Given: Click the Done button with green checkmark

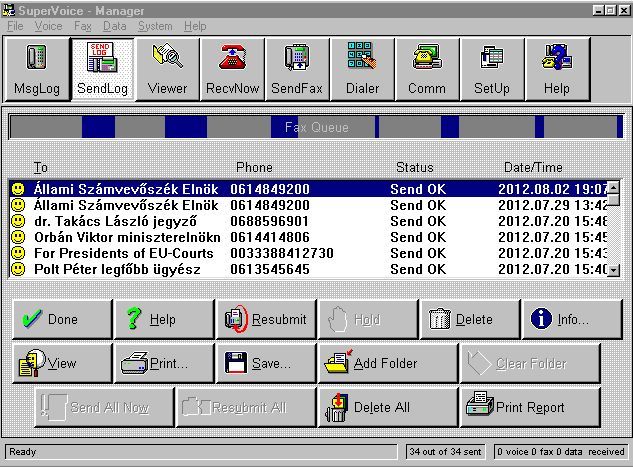Looking at the screenshot, I should 63,319.
